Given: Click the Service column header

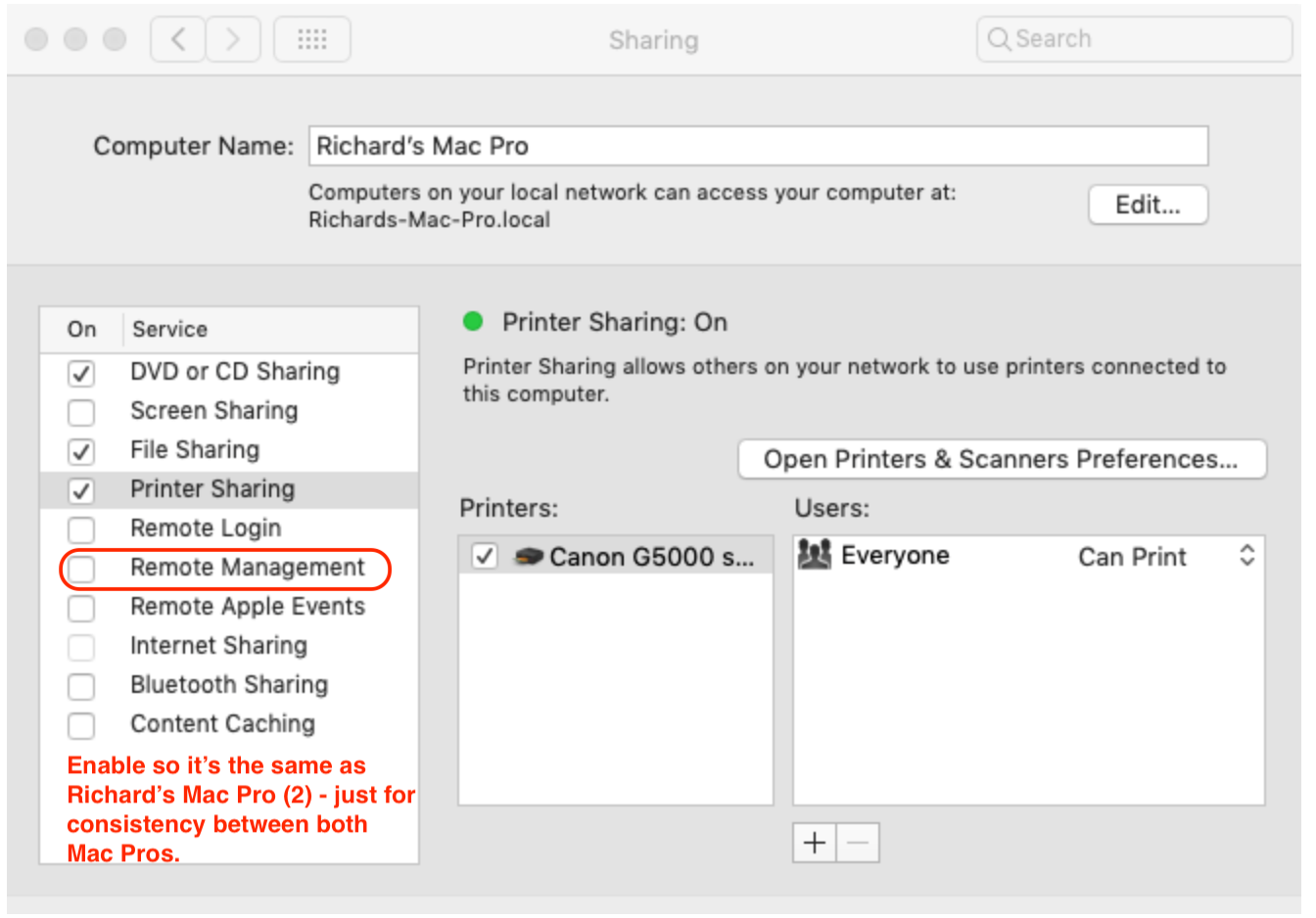Looking at the screenshot, I should (169, 329).
